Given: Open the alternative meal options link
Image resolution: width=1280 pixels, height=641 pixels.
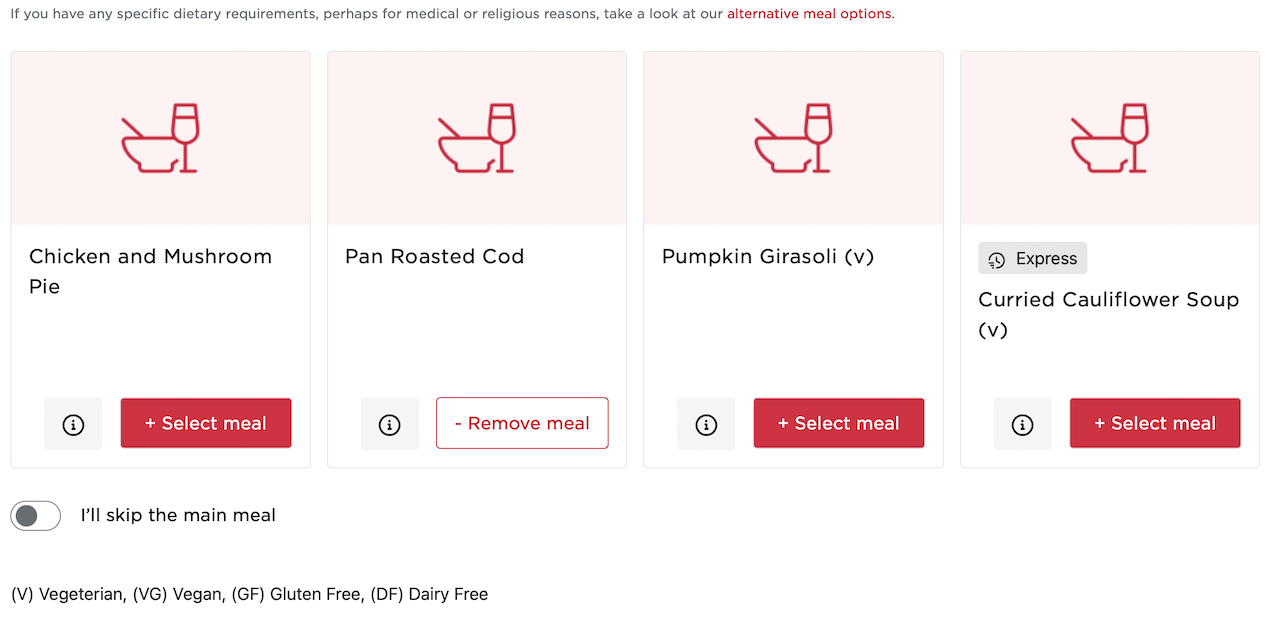Looking at the screenshot, I should pos(809,14).
